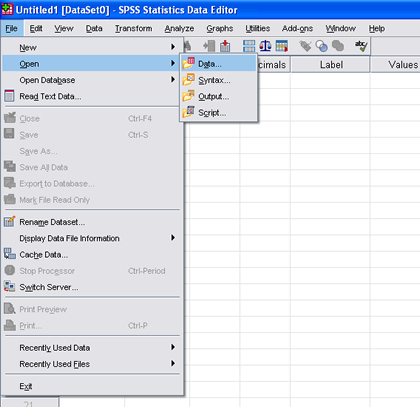The image size is (420, 407).
Task: Click the Split File toolbar icon
Action: coord(249,46)
